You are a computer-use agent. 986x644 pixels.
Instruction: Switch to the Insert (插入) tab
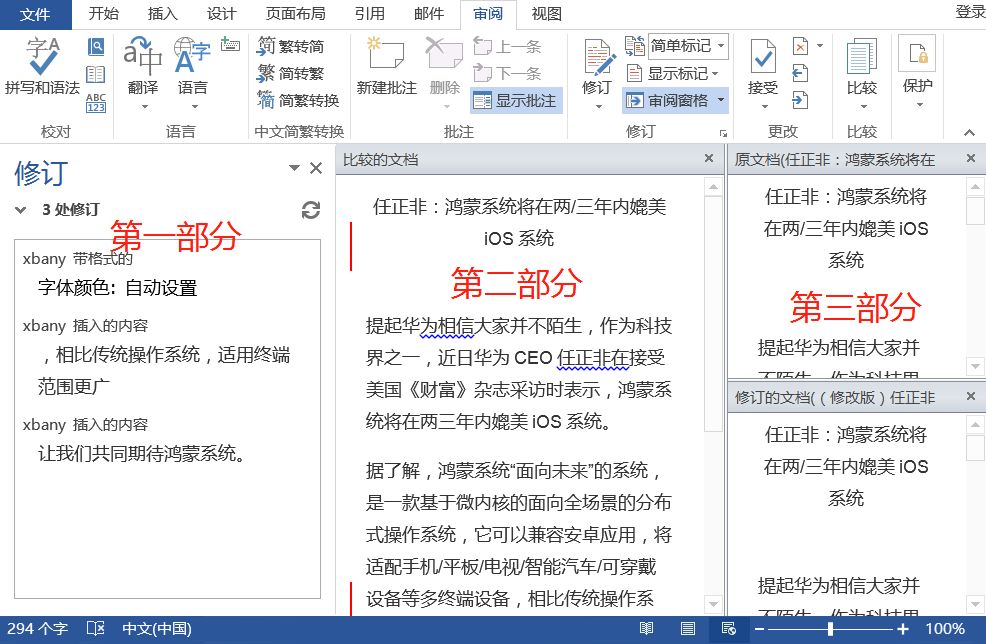coord(162,14)
